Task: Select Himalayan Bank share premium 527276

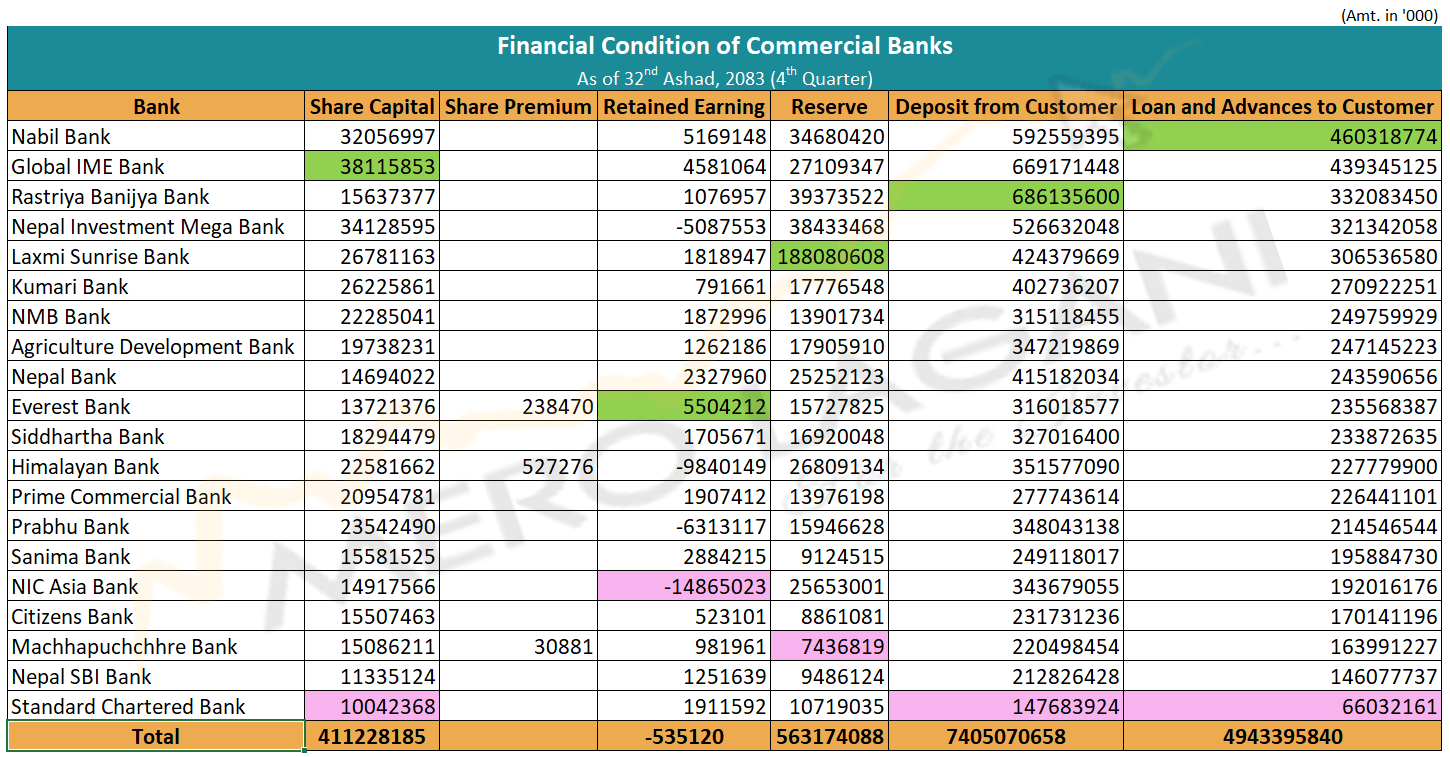Action: click(x=518, y=467)
